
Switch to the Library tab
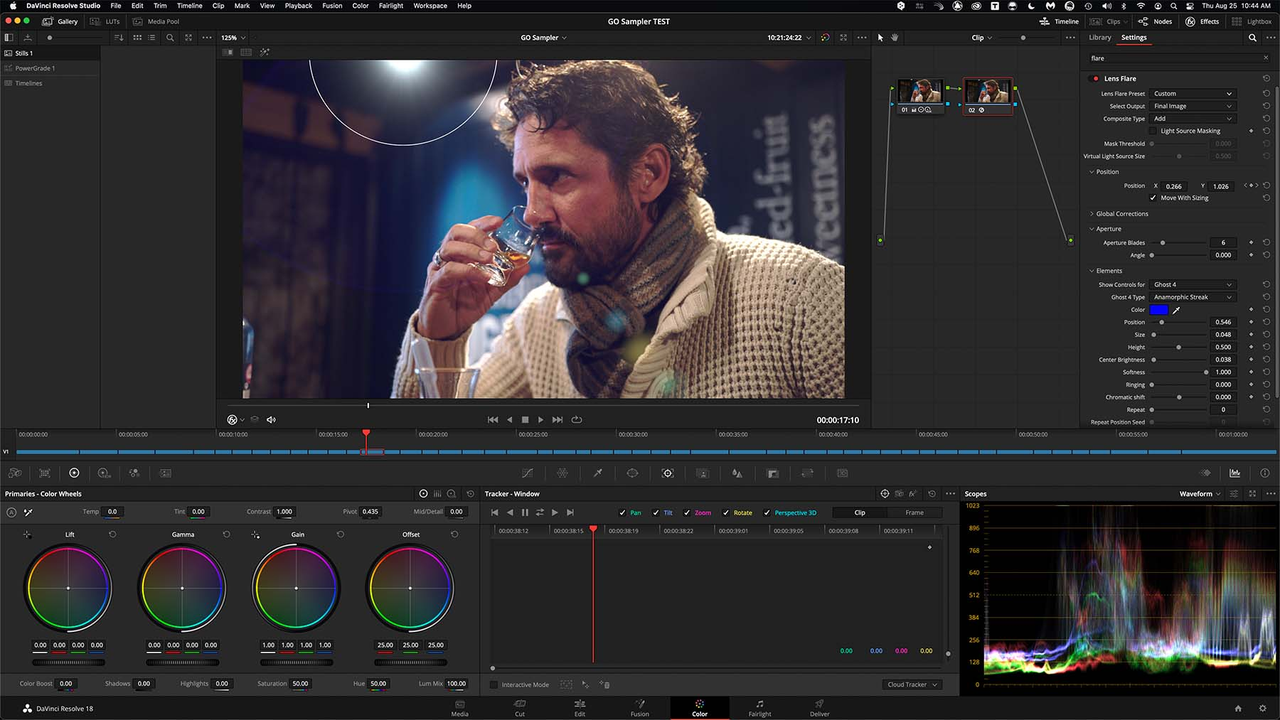[x=1100, y=37]
